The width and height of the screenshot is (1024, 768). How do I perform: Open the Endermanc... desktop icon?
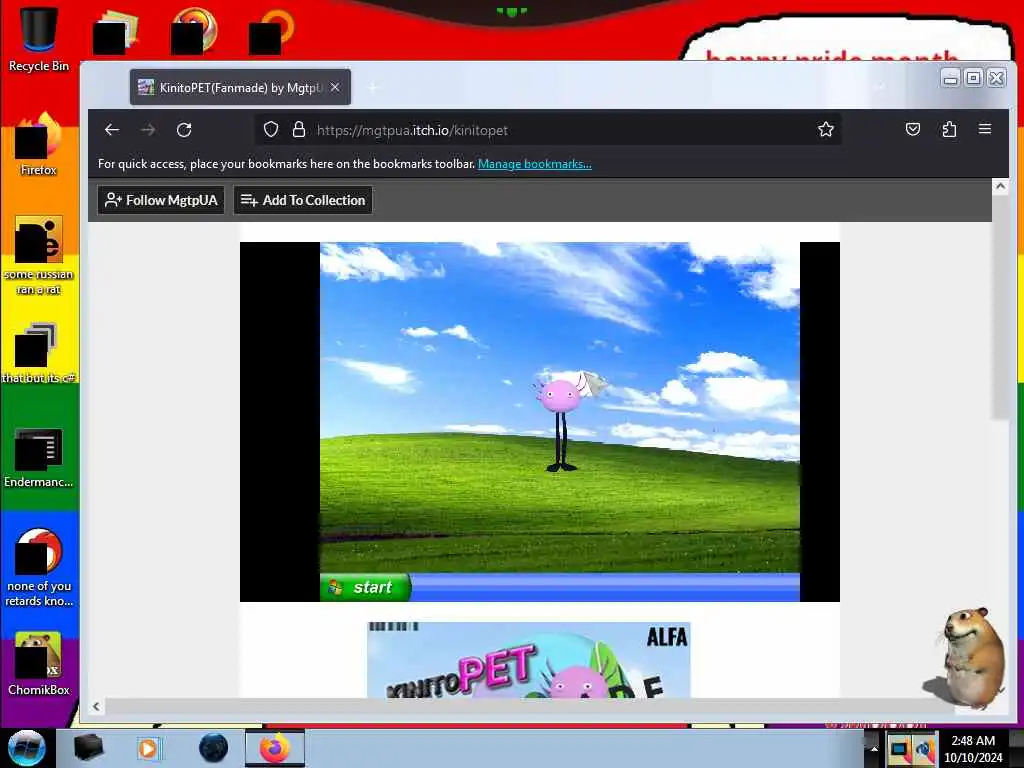[39, 457]
